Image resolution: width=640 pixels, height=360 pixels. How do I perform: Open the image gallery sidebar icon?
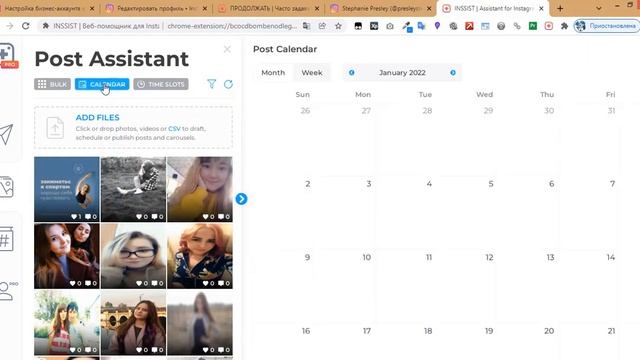tap(7, 187)
